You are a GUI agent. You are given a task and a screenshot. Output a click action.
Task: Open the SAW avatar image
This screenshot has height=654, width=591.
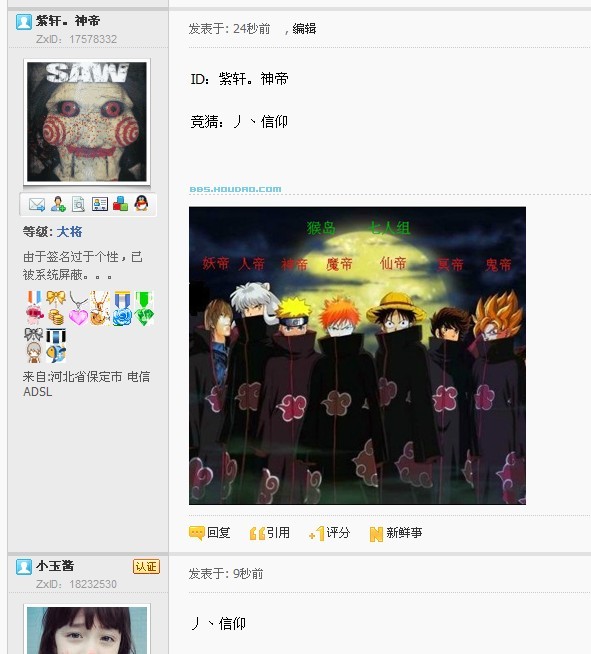pos(87,122)
